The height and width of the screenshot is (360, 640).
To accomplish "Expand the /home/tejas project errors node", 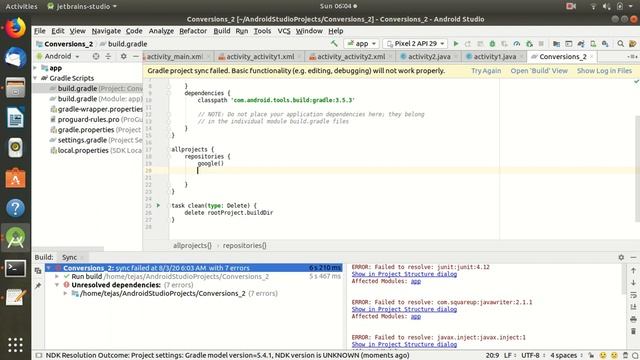I will click(x=65, y=293).
